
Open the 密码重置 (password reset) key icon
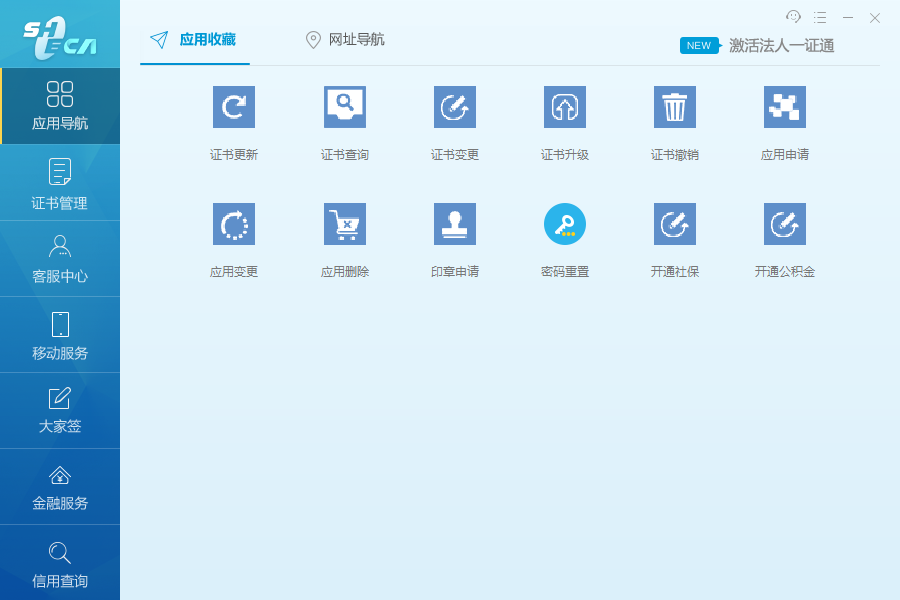[x=564, y=224]
